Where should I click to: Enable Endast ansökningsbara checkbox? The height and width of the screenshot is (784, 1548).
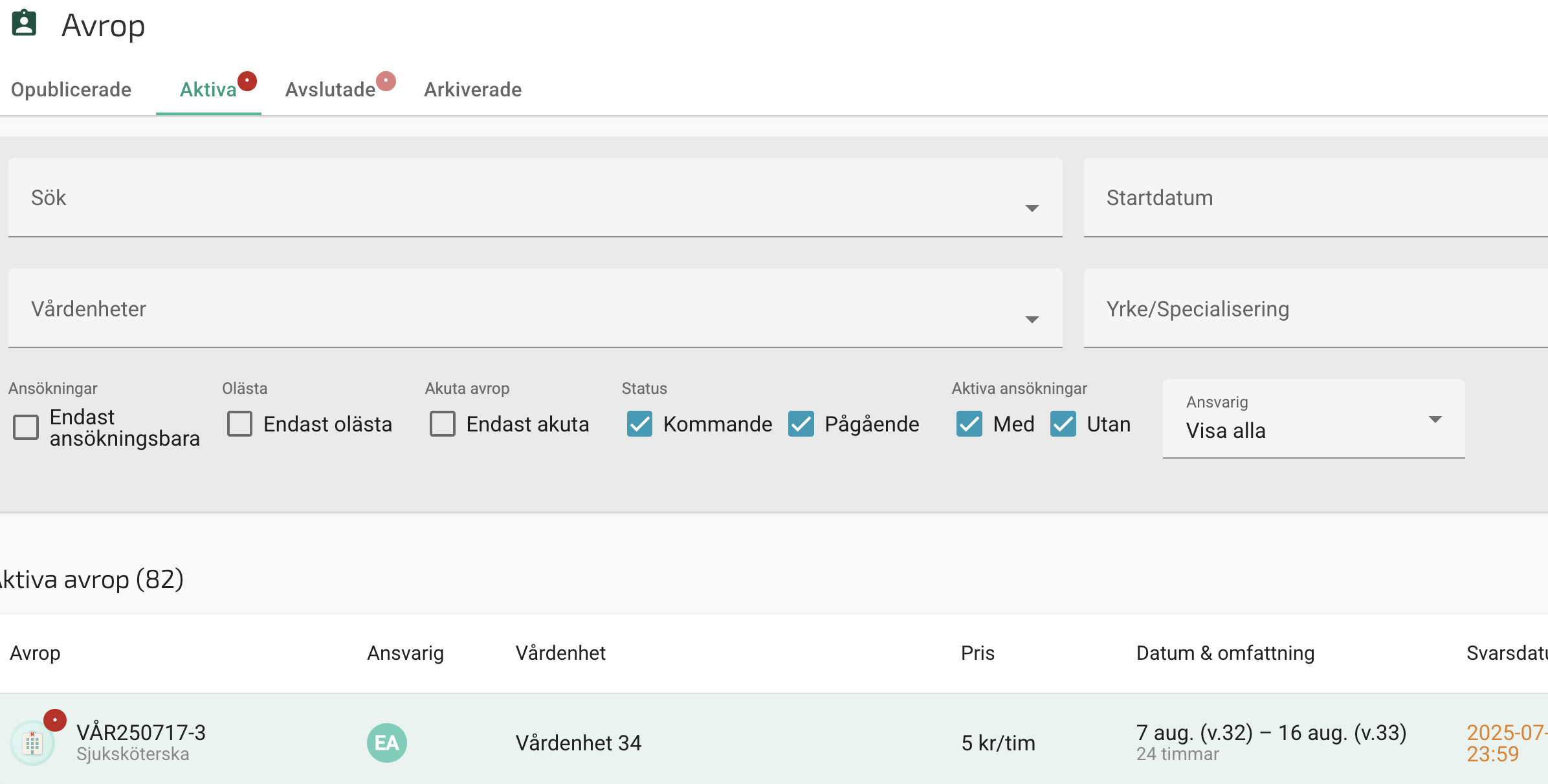coord(27,427)
